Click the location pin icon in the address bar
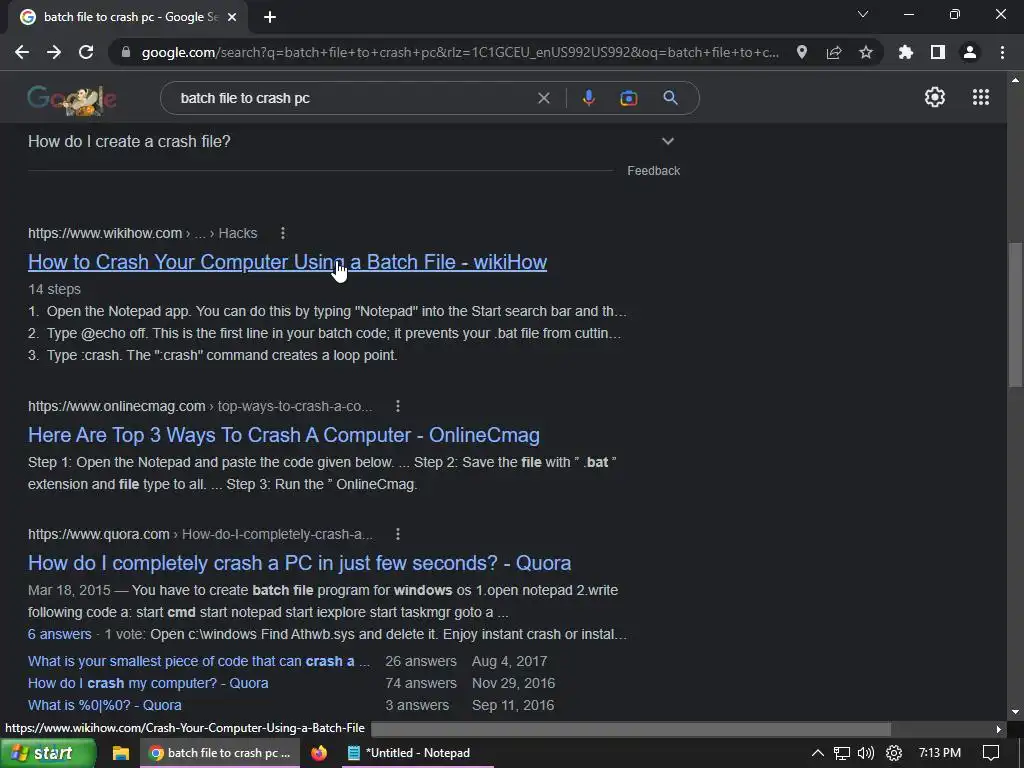This screenshot has width=1024, height=768. tap(802, 52)
